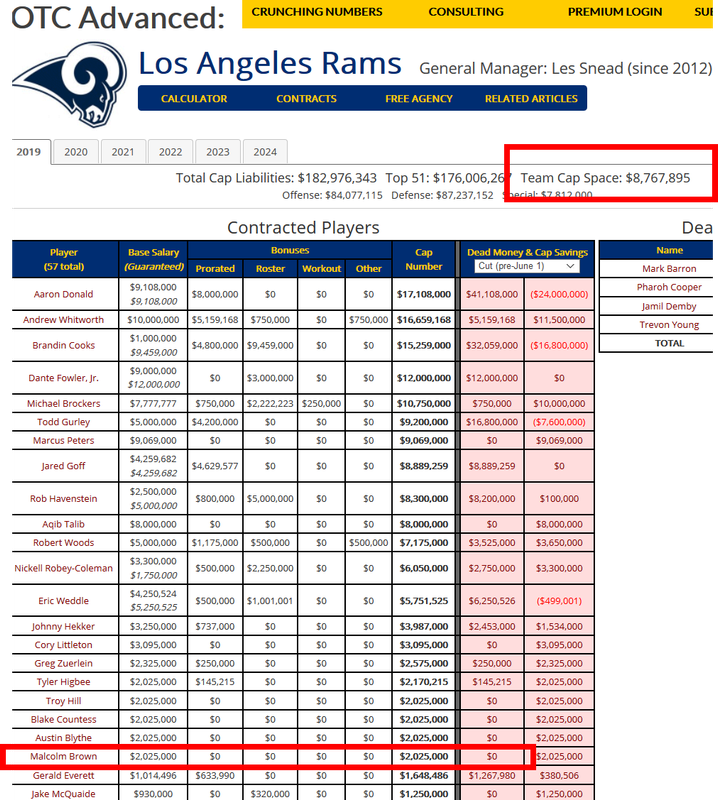Go to Premium Login
Image resolution: width=718 pixels, height=800 pixels.
click(x=615, y=12)
